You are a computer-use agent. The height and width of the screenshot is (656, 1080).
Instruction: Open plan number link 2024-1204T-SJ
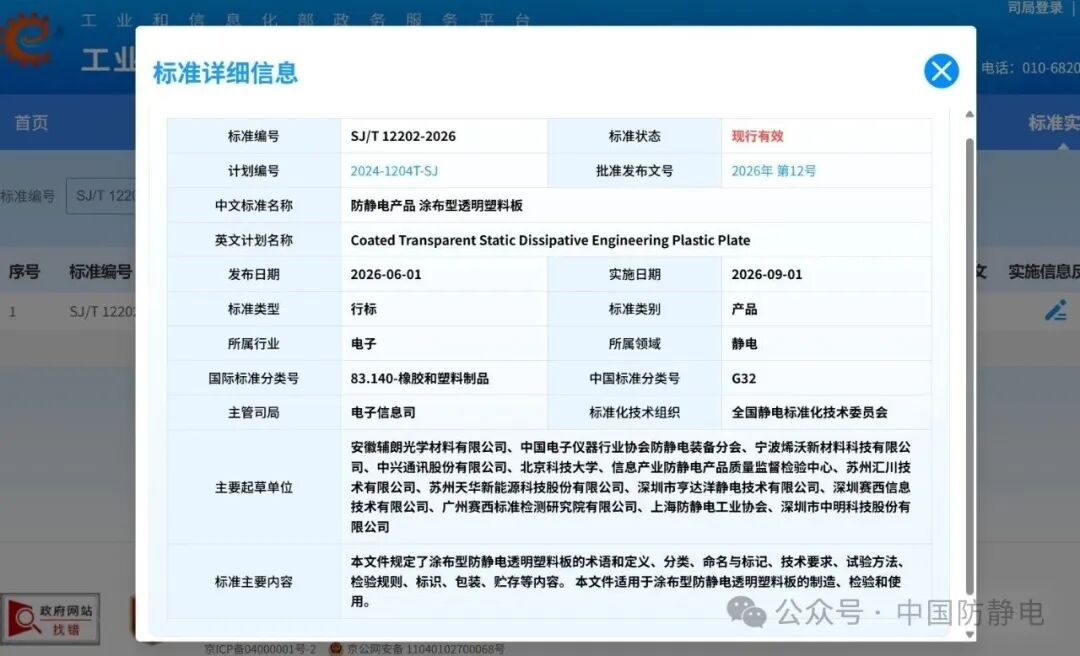(x=394, y=171)
